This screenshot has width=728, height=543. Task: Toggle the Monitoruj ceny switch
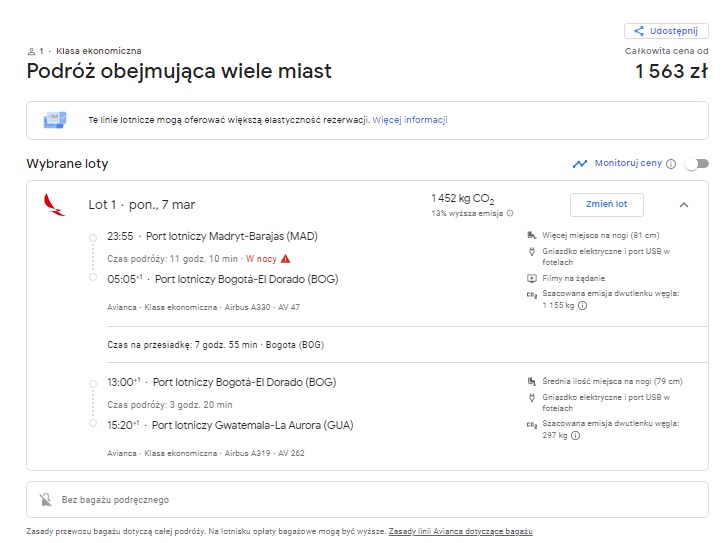(x=697, y=163)
